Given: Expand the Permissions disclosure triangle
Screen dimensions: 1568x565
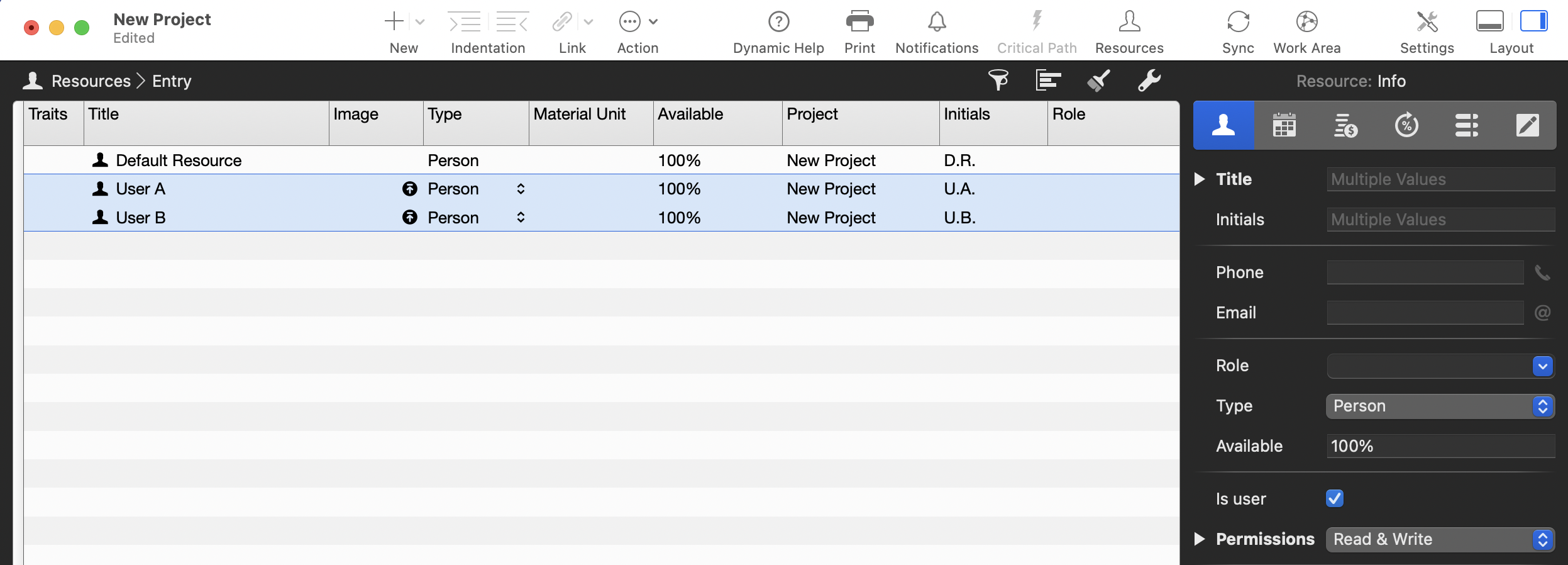Looking at the screenshot, I should [x=1200, y=539].
